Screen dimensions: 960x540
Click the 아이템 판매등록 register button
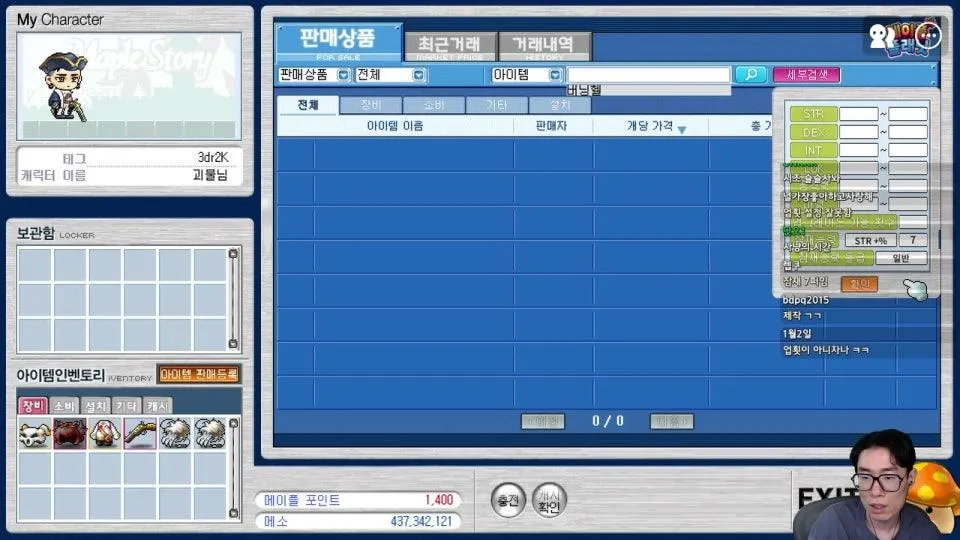click(x=198, y=375)
